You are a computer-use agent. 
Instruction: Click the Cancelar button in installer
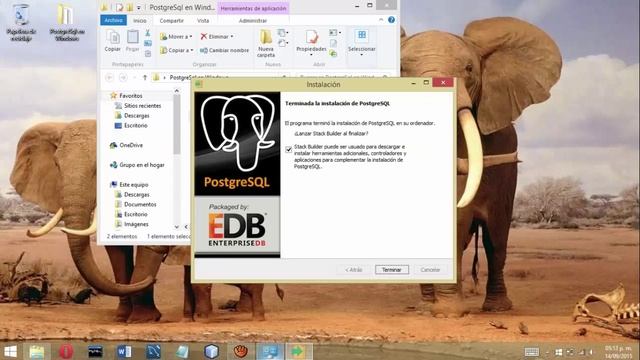pos(430,270)
